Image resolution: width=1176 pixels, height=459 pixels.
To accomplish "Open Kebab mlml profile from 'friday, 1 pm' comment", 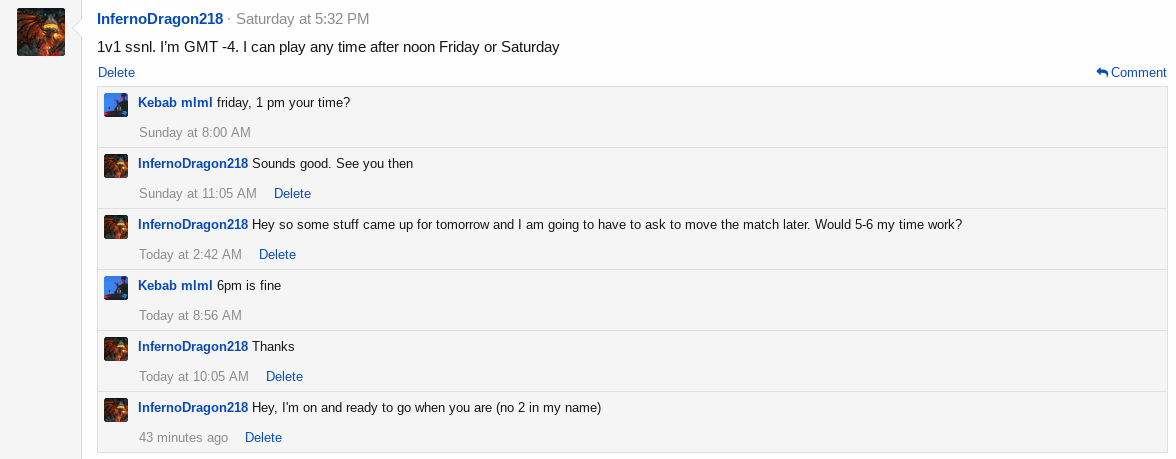I will pos(175,102).
